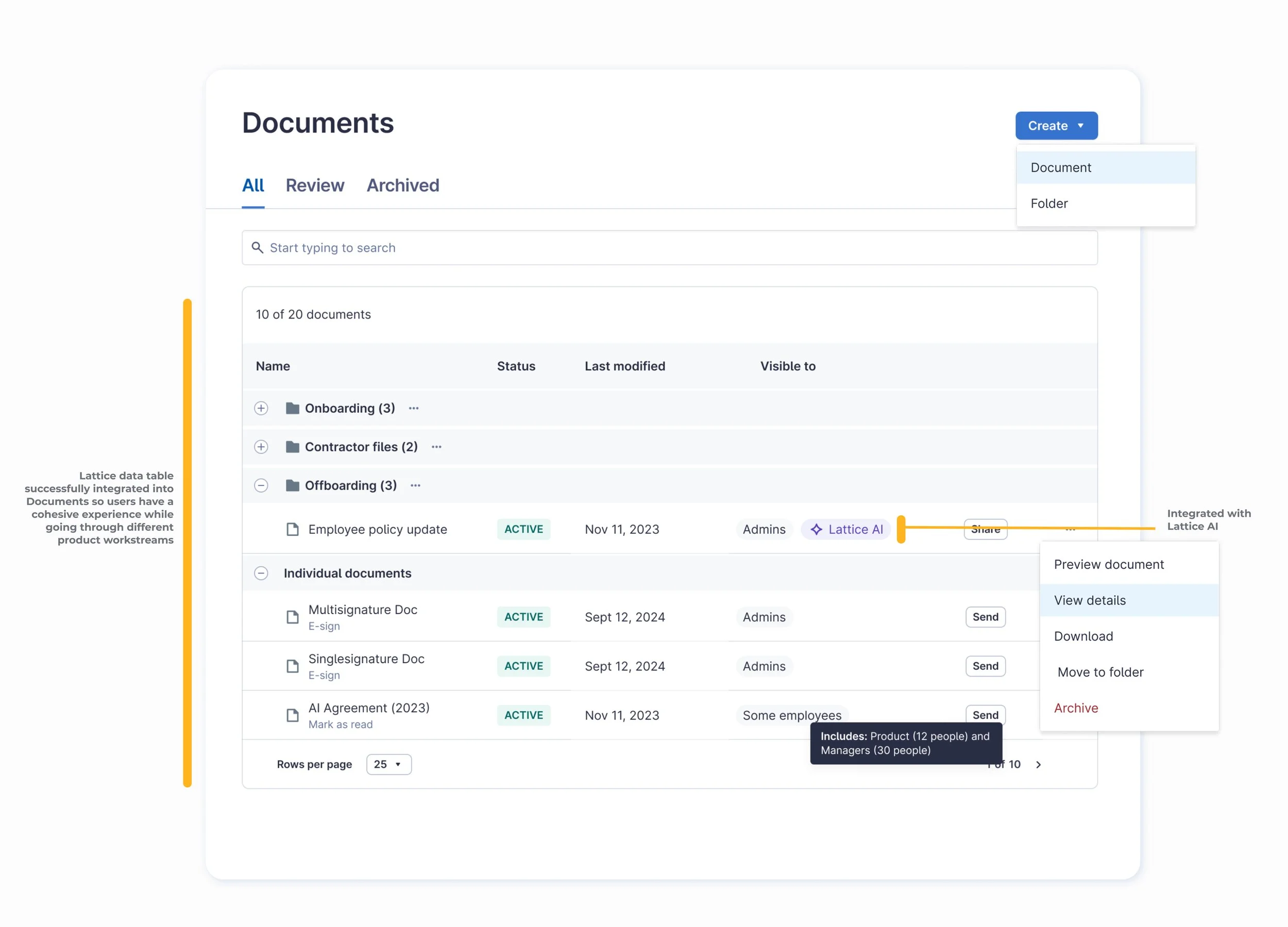Click ACTIVE status badge for Singlesignature Doc
Screen dimensions: 1288x927
[523, 666]
